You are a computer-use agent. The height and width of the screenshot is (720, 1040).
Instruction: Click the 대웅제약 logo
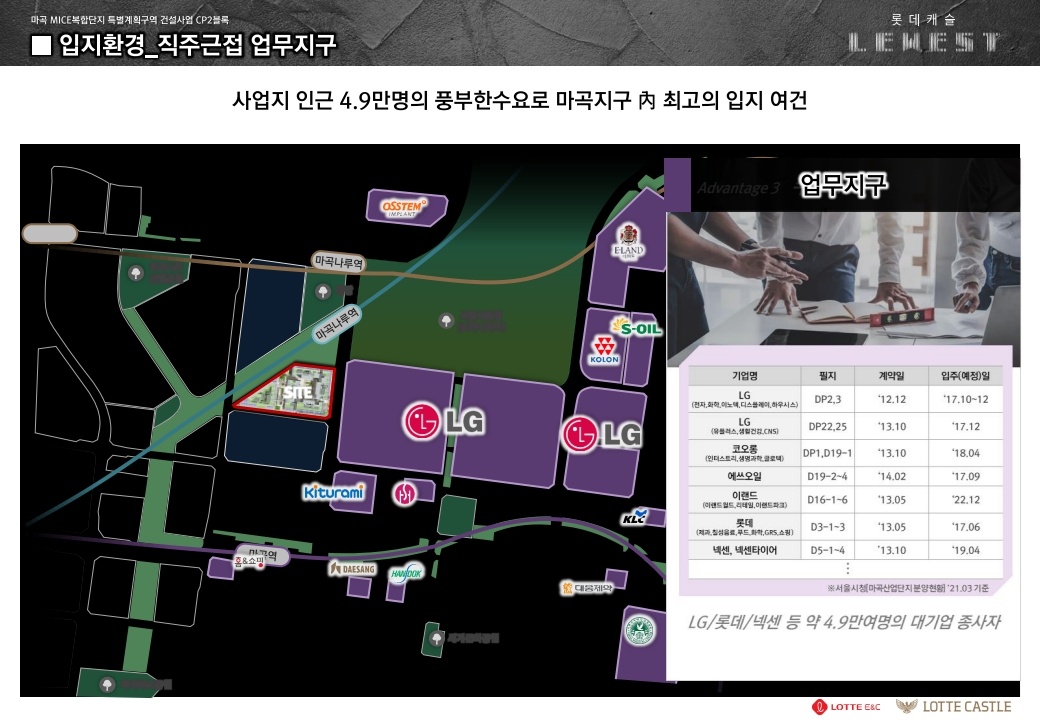point(587,587)
